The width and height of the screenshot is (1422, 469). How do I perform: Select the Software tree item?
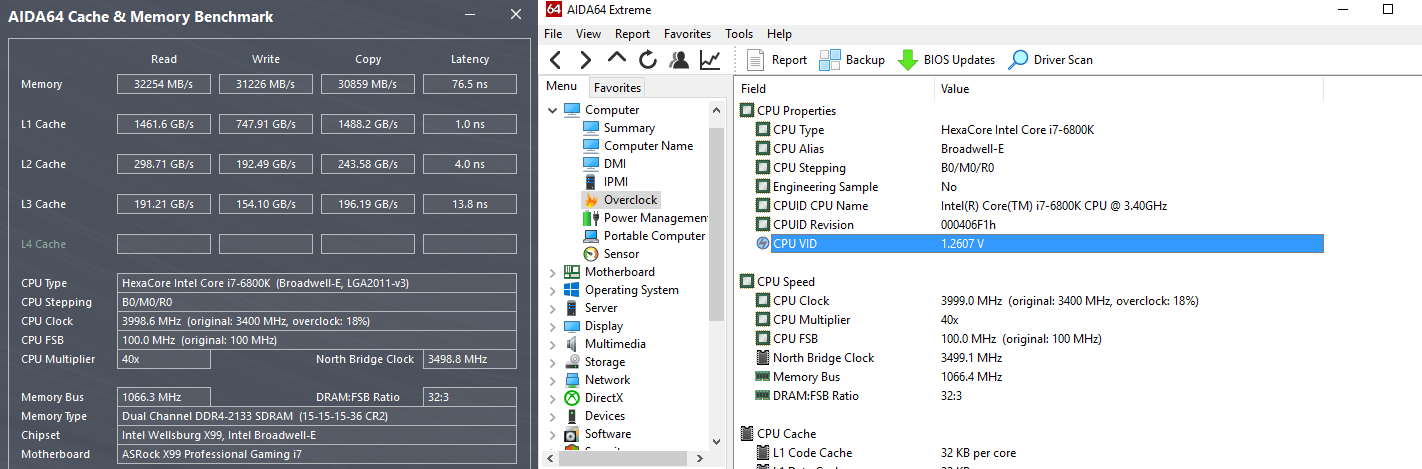point(608,434)
